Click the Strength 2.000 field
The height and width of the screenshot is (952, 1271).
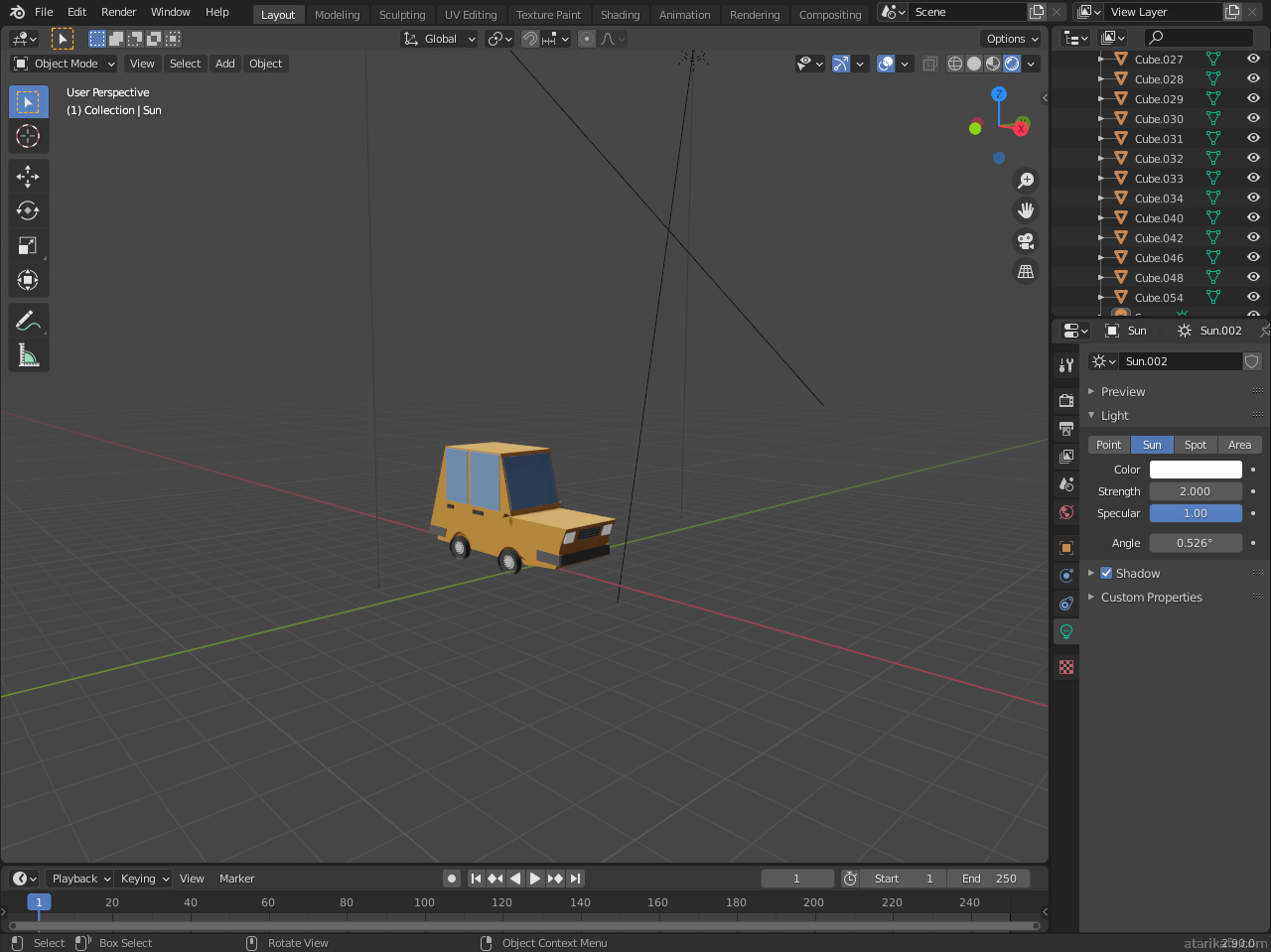click(1196, 491)
